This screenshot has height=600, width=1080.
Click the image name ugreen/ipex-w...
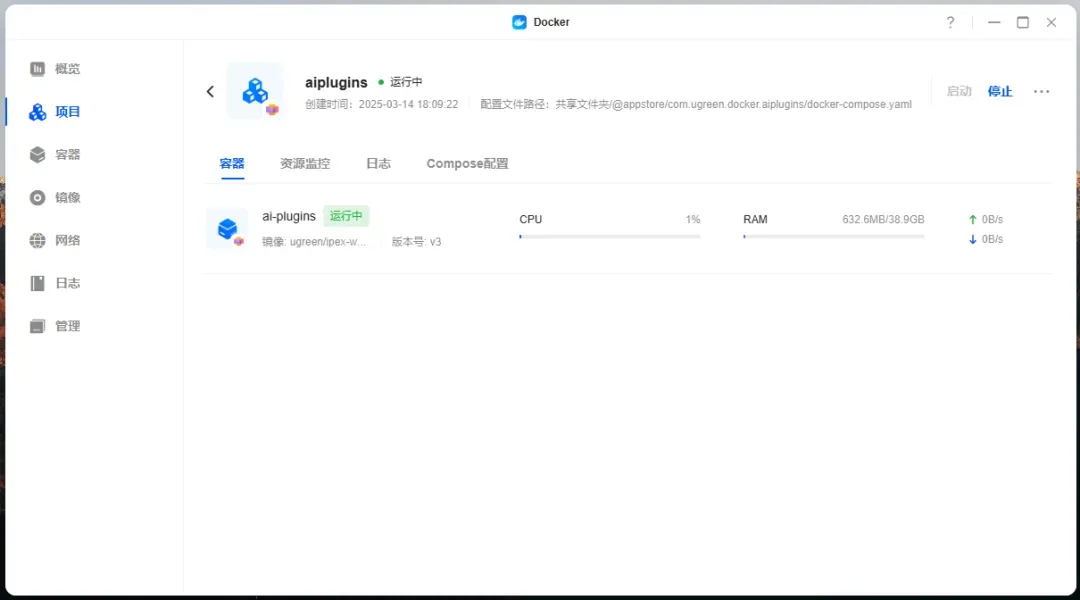(328, 242)
